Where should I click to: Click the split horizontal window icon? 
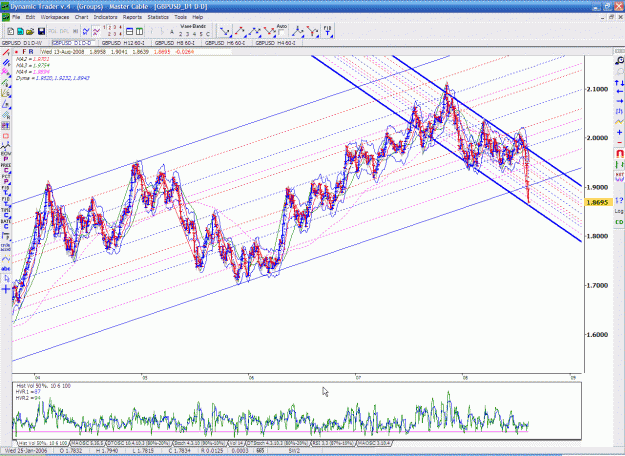click(130, 31)
